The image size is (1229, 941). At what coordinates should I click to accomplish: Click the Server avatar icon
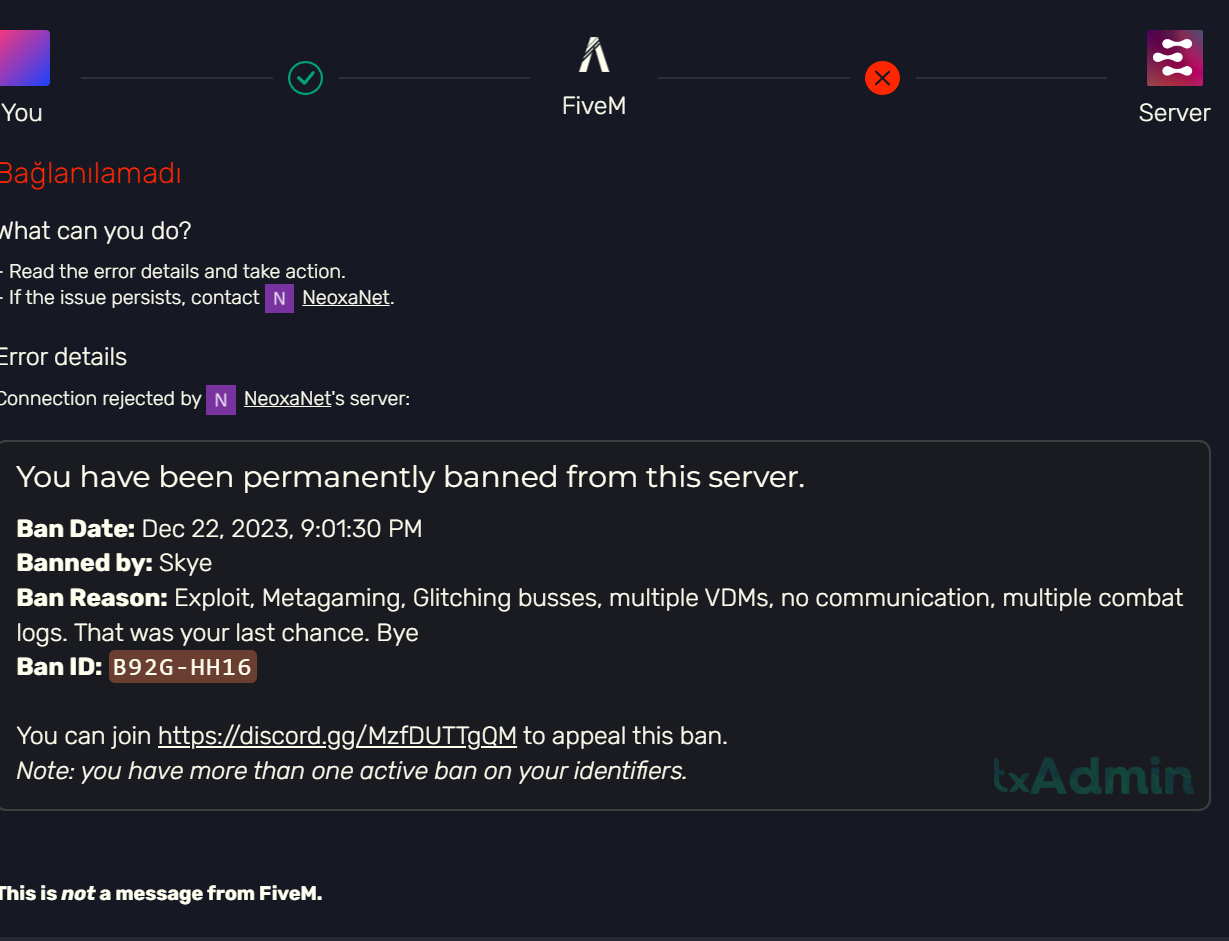click(1174, 58)
